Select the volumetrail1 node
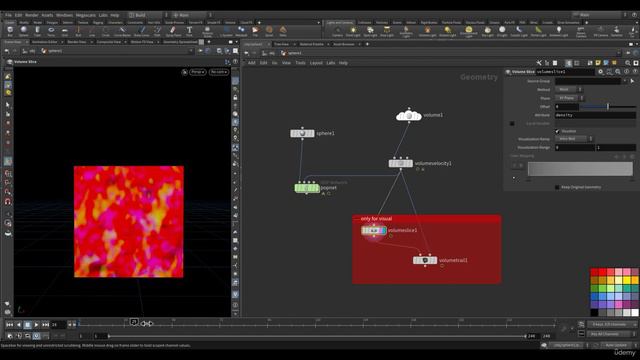Screen dimensions: 640x360 tap(425, 260)
